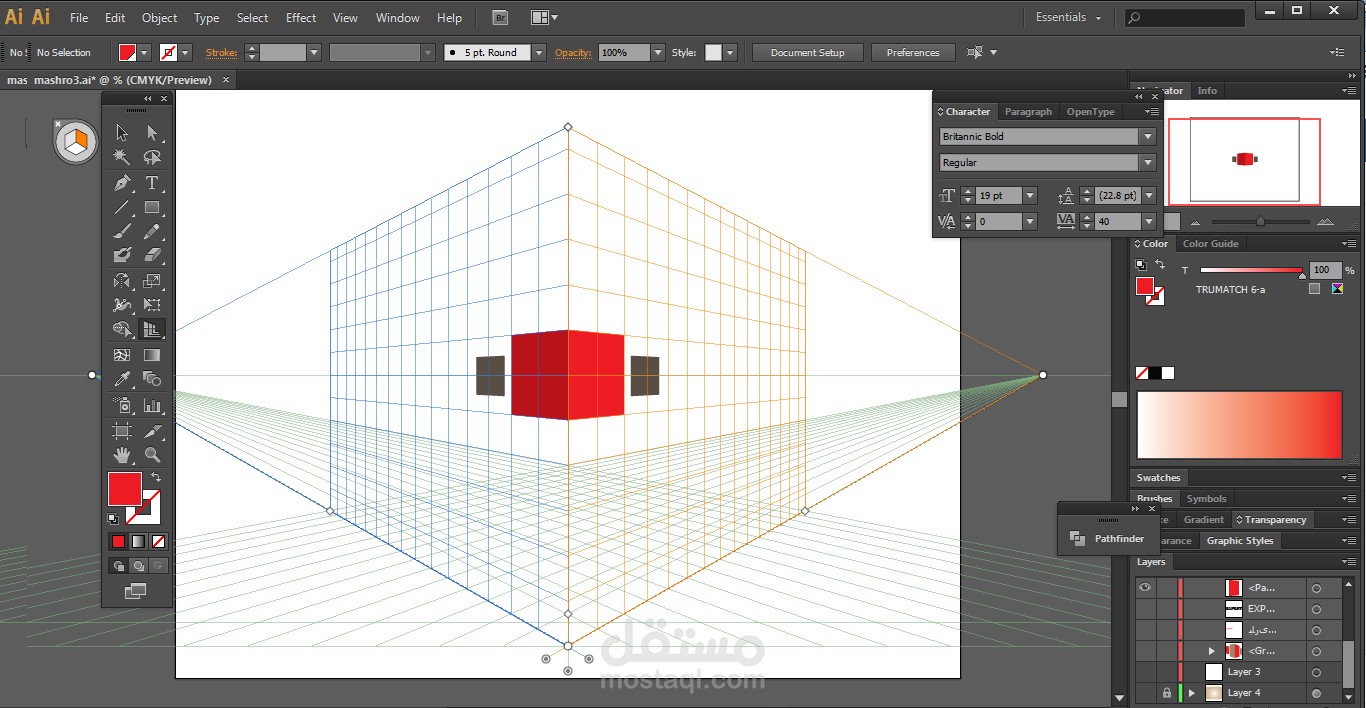Select the Paintbrush tool

pos(122,231)
